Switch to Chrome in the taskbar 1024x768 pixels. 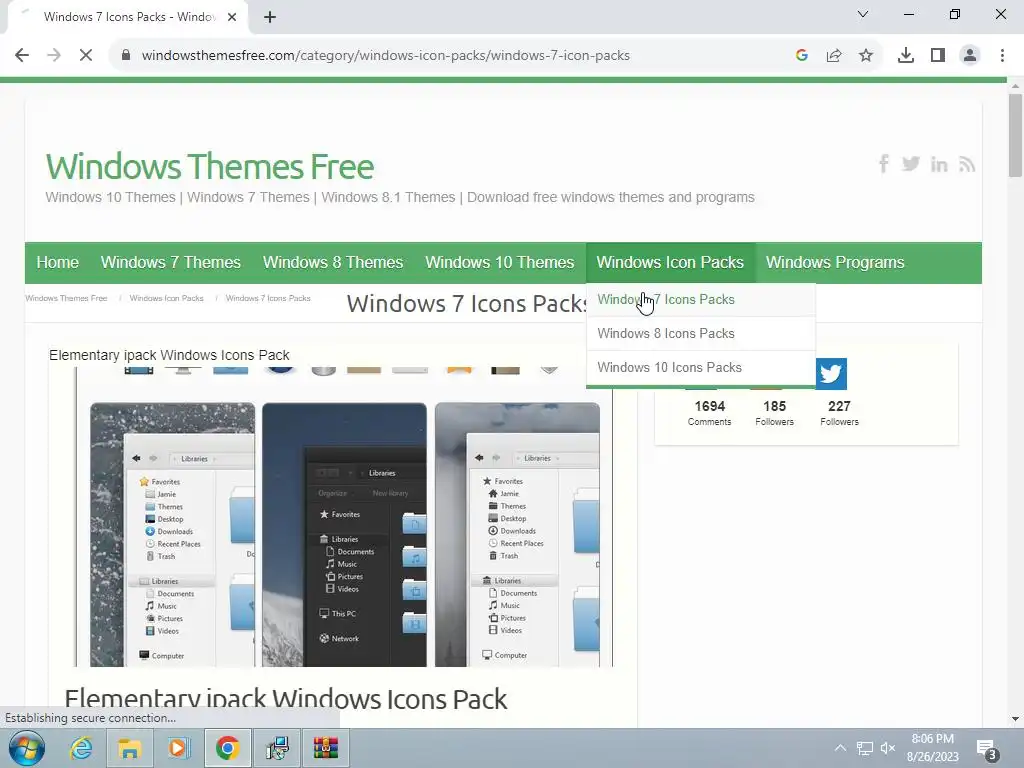click(227, 748)
